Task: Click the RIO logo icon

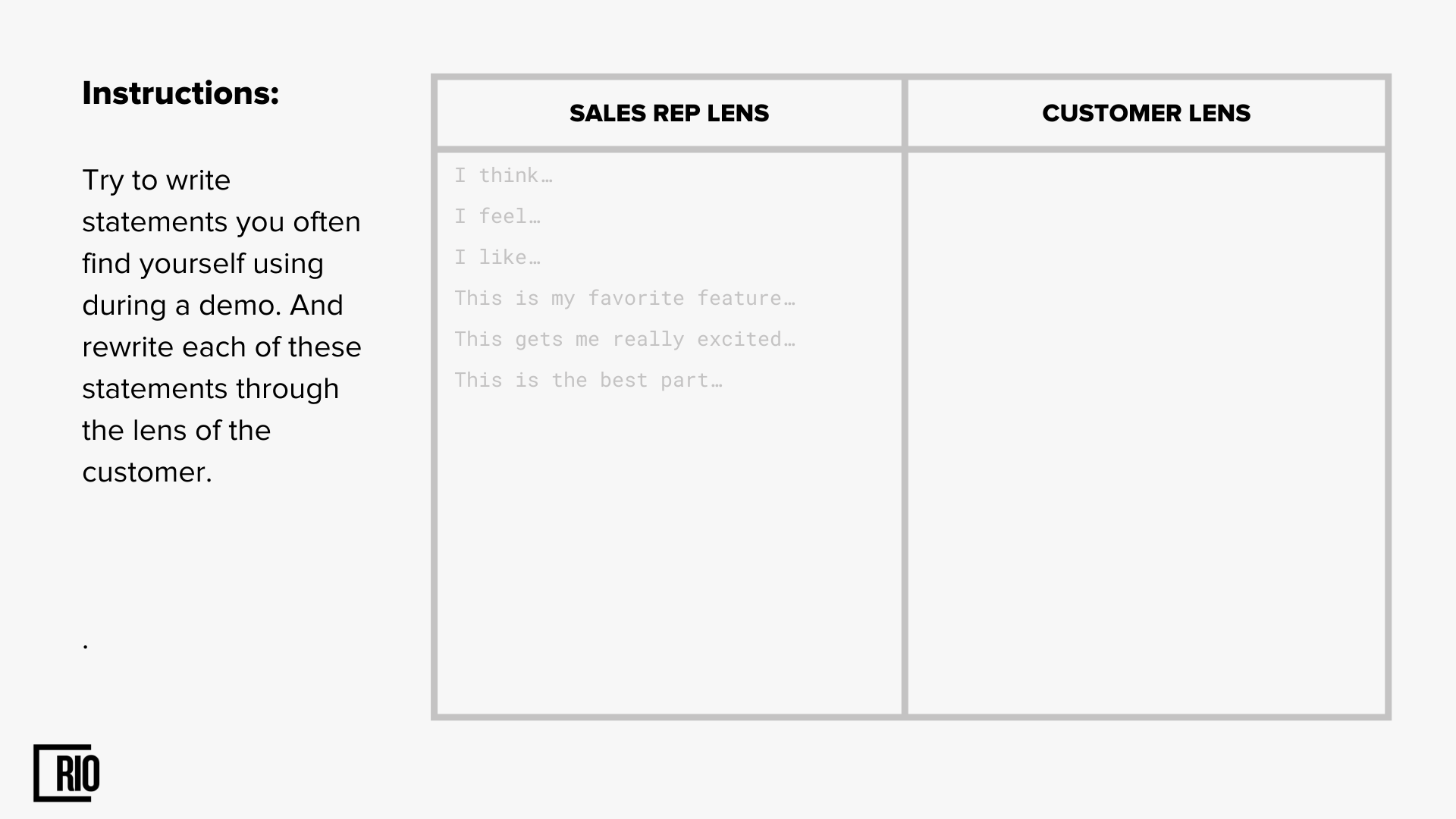Action: (x=67, y=773)
